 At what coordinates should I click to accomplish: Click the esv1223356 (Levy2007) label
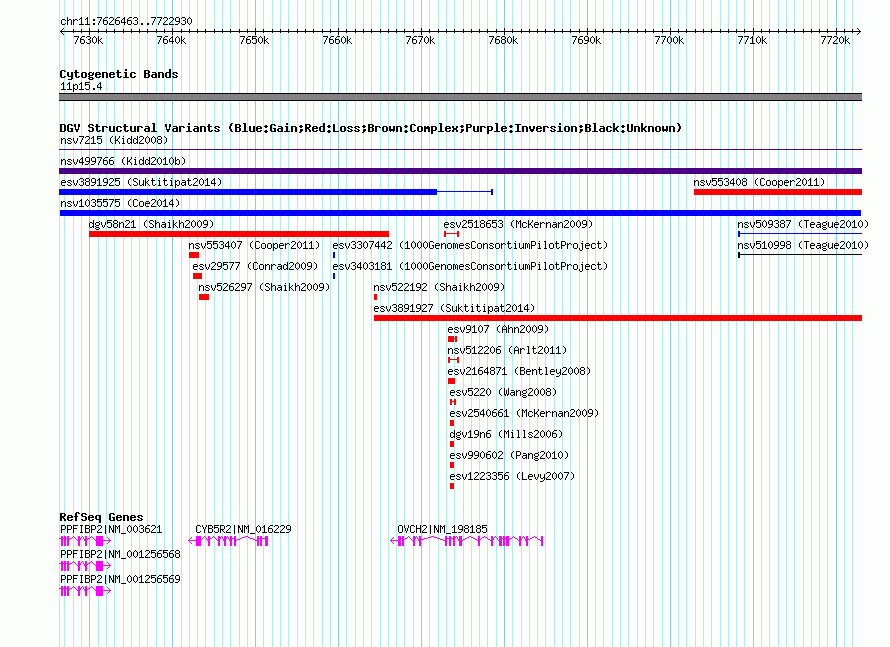click(x=512, y=476)
